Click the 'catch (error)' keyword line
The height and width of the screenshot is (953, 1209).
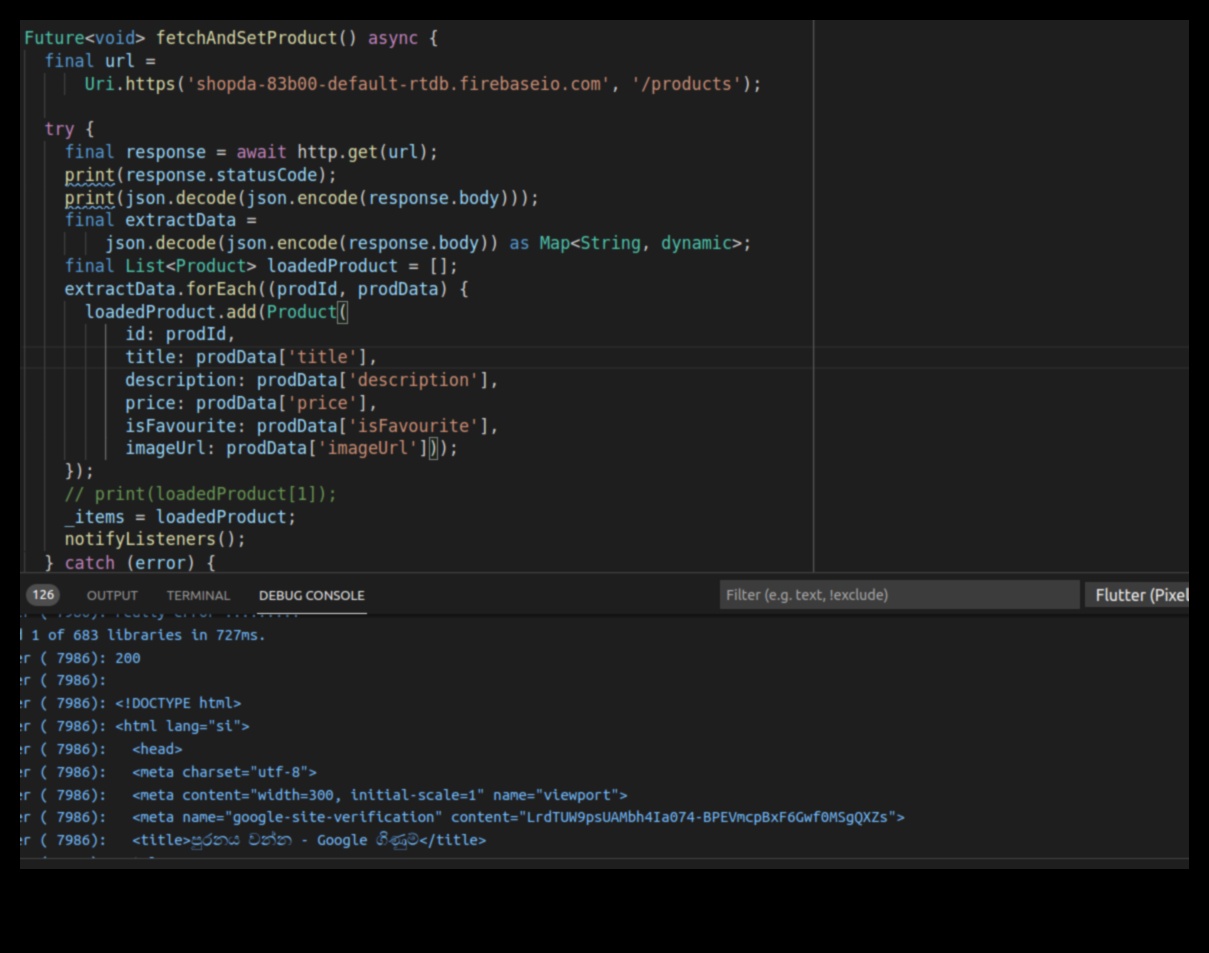click(x=130, y=563)
